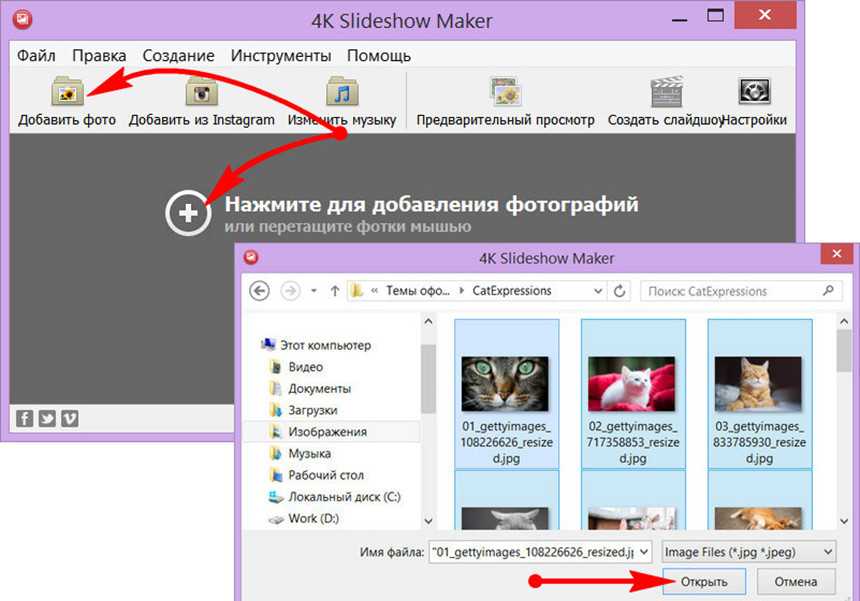Screen dimensions: 860x601
Task: Expand the address bar path dropdown
Action: point(596,291)
